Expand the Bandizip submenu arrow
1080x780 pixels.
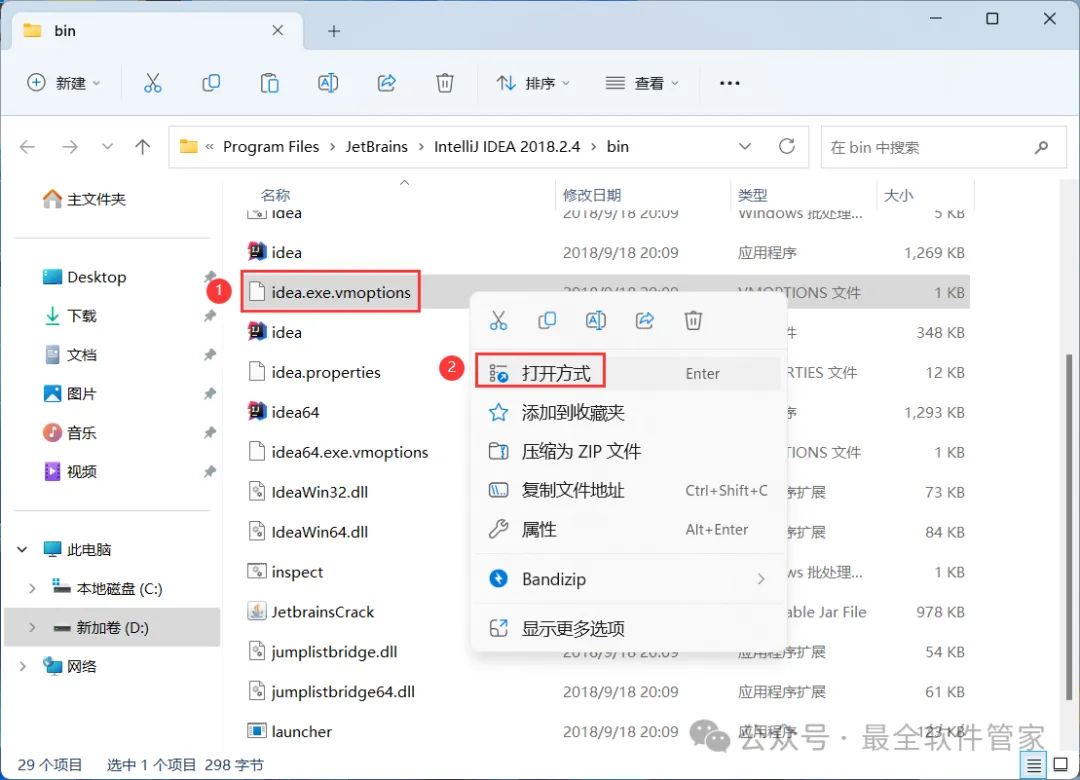(x=761, y=579)
